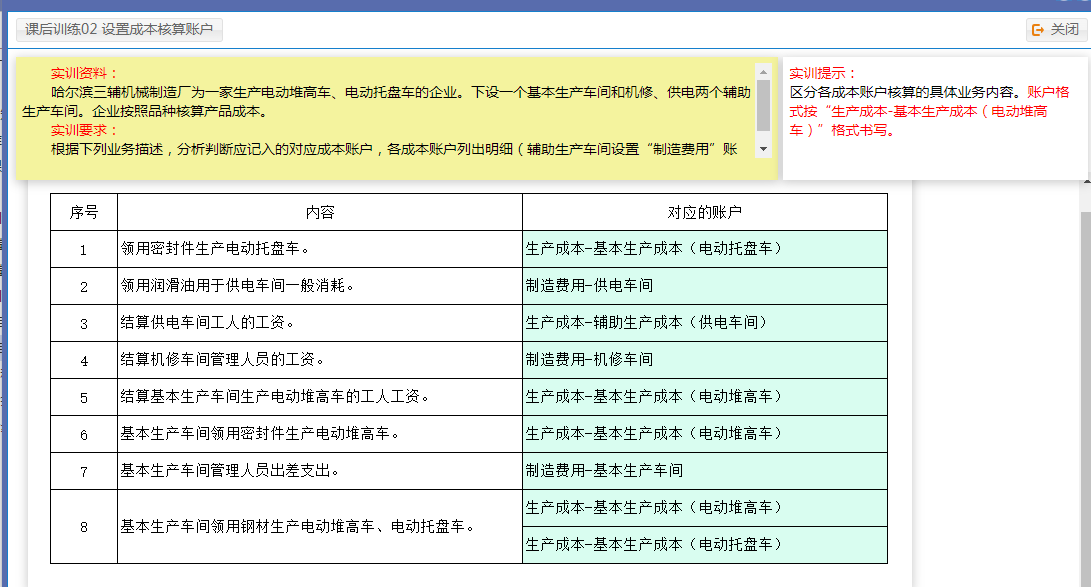Click the 实训资料： heading
Image resolution: width=1091 pixels, height=587 pixels.
coord(85,73)
